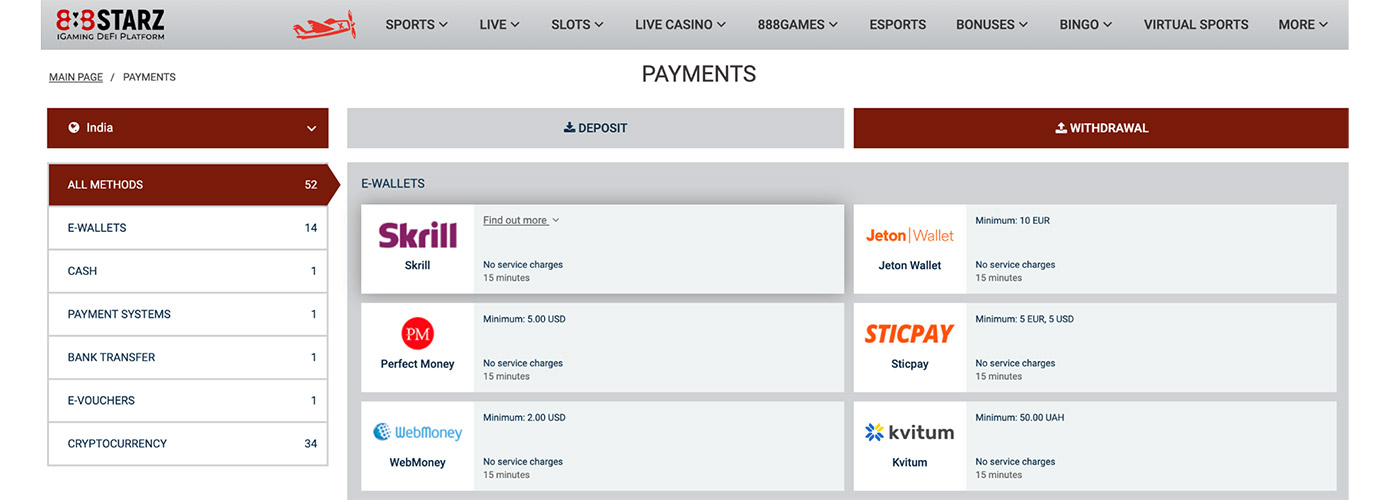Open the 888GAMES dropdown
The width and height of the screenshot is (1400, 500).
coord(797,25)
